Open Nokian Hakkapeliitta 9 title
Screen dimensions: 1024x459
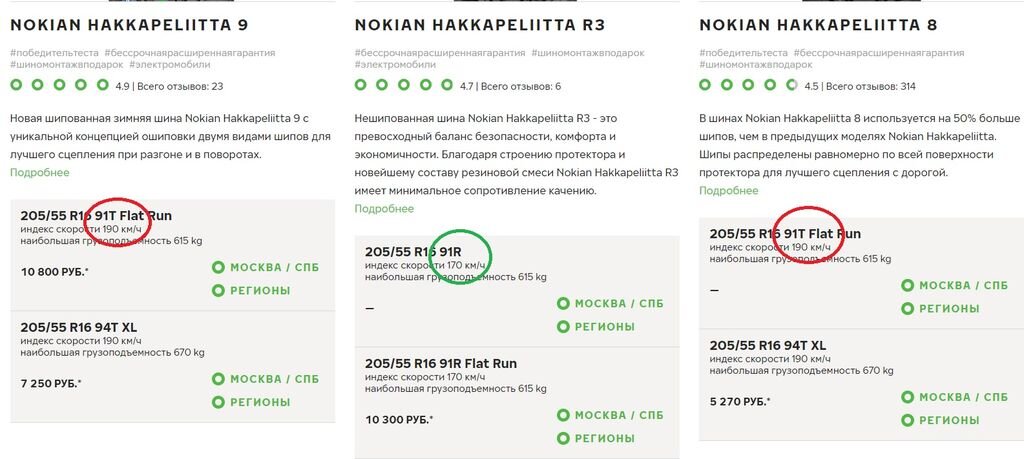[129, 25]
